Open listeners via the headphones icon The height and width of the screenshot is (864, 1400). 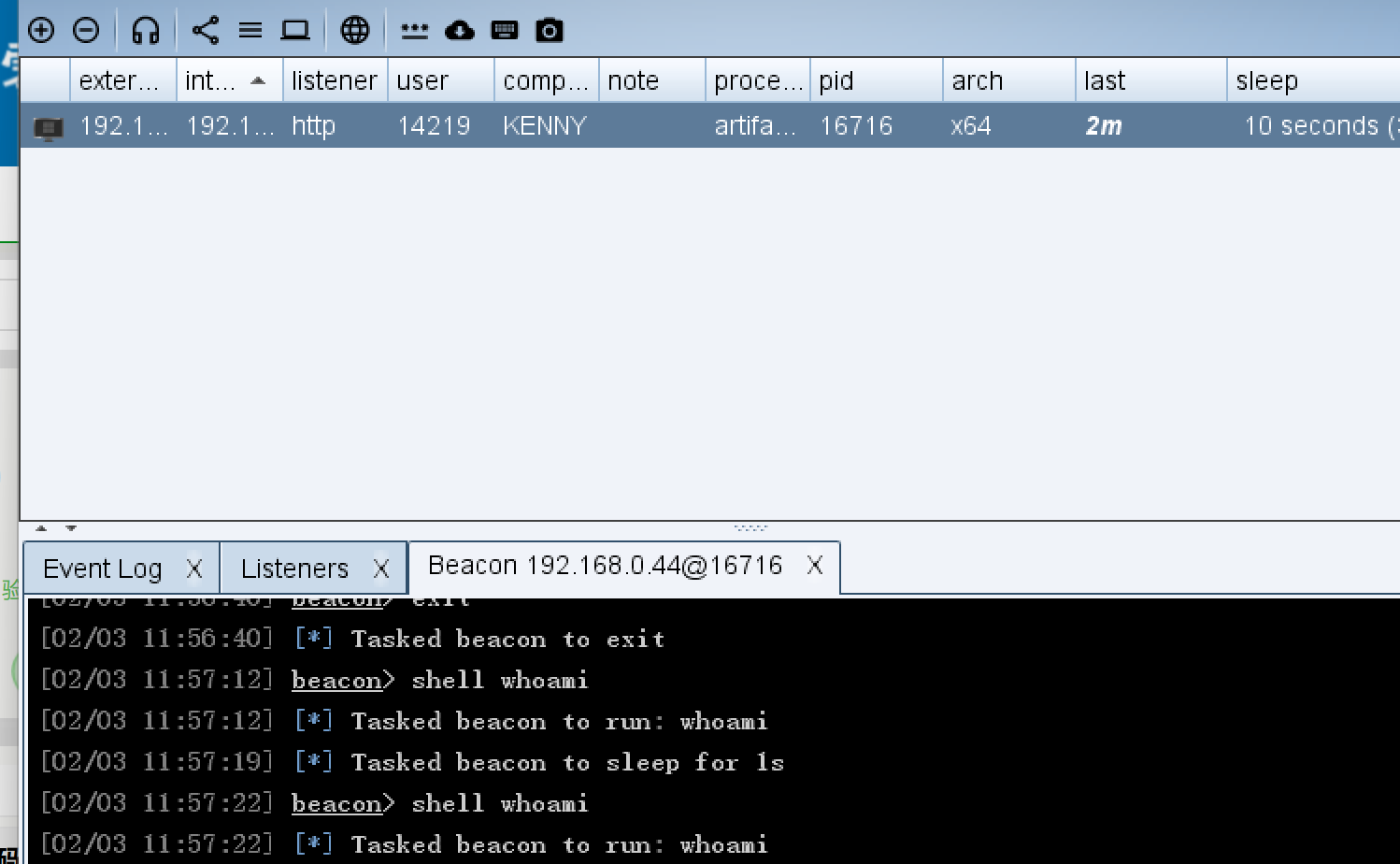[146, 30]
